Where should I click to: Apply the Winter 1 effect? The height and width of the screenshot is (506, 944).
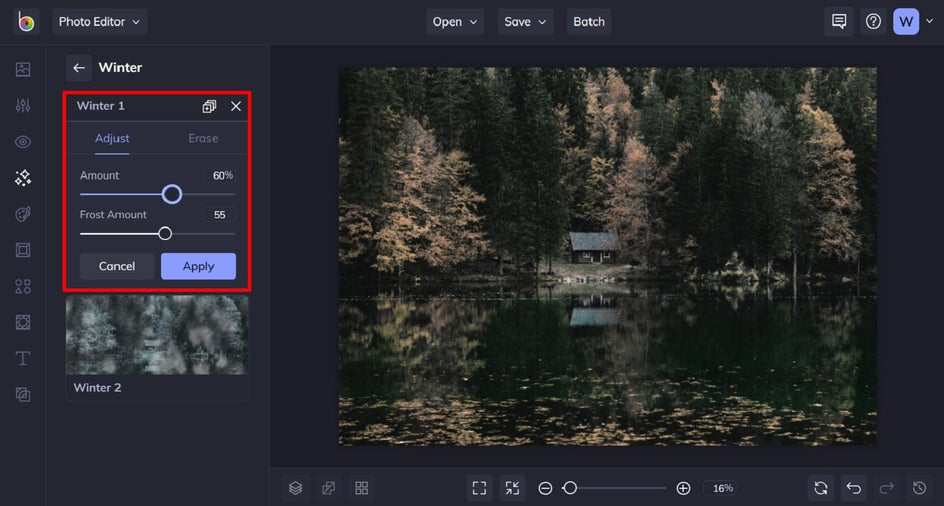click(198, 266)
